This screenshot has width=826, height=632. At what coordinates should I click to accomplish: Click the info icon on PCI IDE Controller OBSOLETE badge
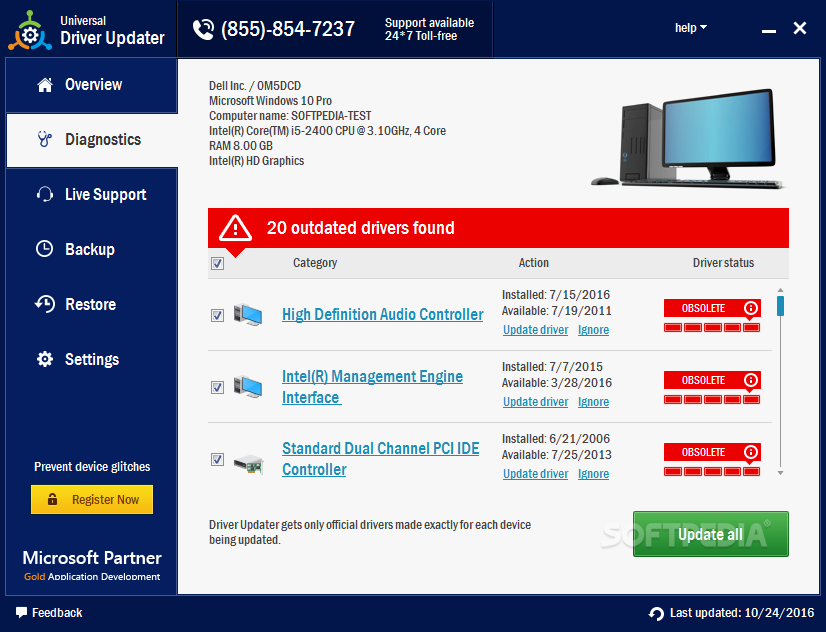(751, 452)
